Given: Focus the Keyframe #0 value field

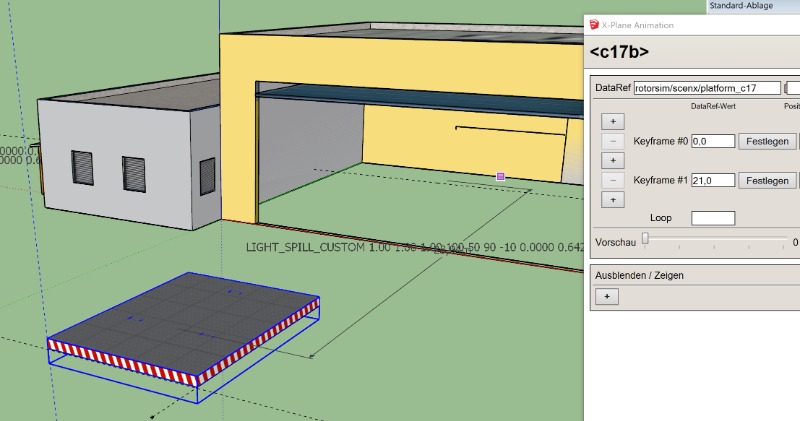Looking at the screenshot, I should 713,141.
